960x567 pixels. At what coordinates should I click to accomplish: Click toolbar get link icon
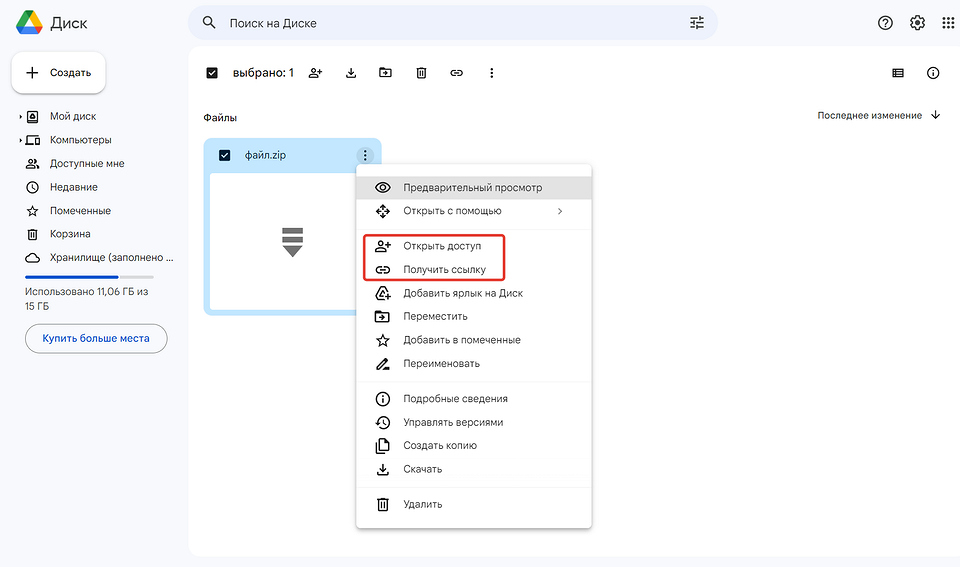(x=456, y=73)
